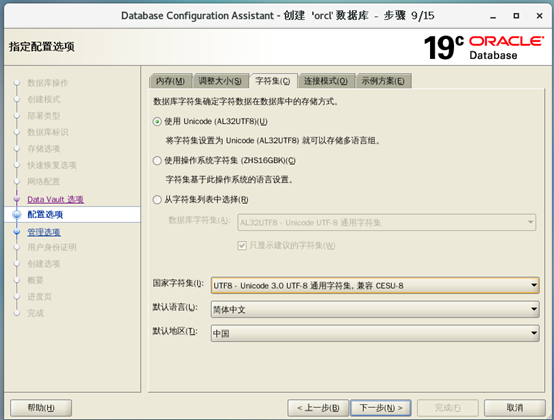Viewport: 554px width, 420px height.
Task: Click the 取消 cancel button
Action: point(515,408)
